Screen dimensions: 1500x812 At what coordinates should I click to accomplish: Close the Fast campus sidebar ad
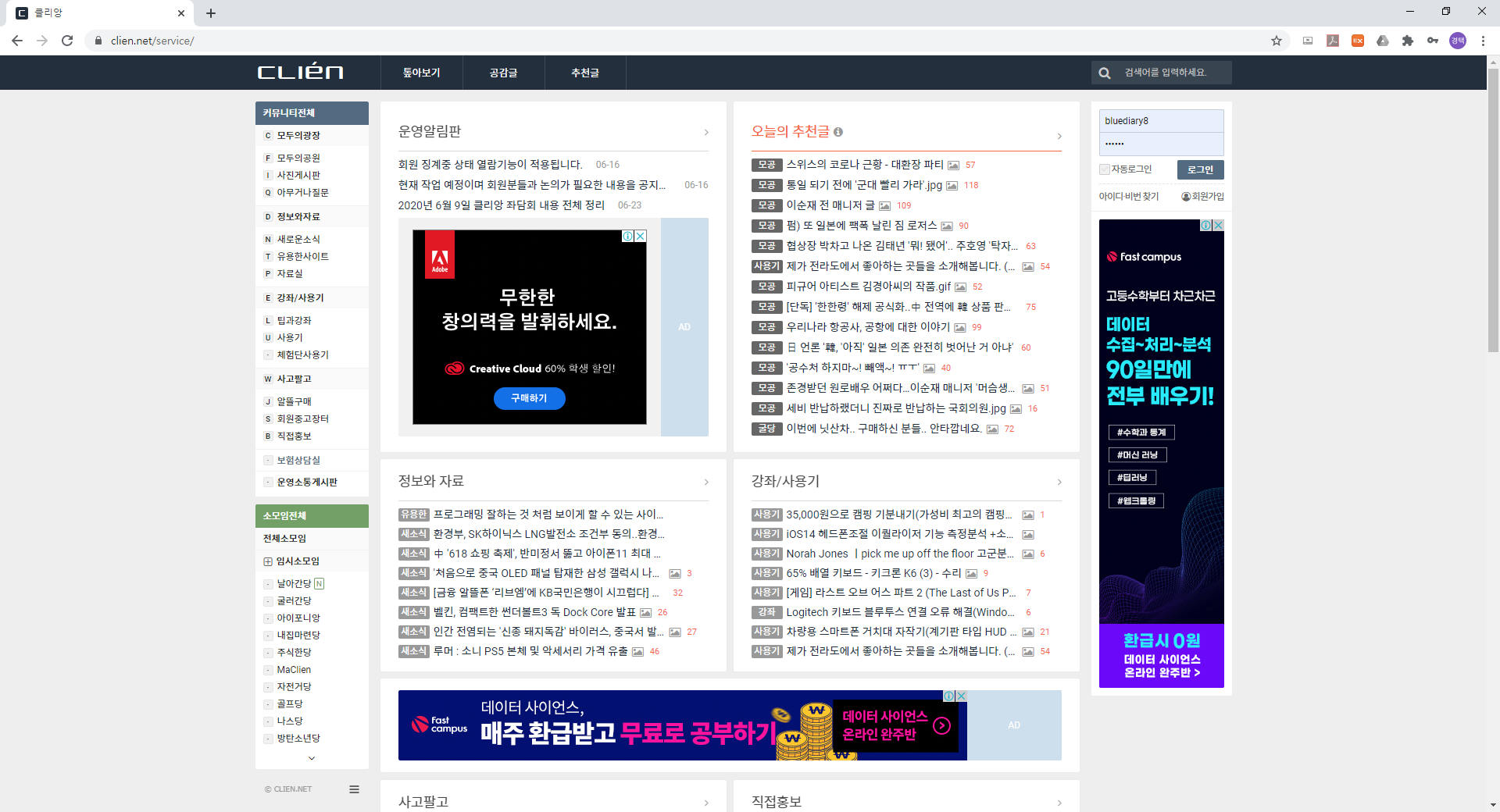click(x=1218, y=225)
